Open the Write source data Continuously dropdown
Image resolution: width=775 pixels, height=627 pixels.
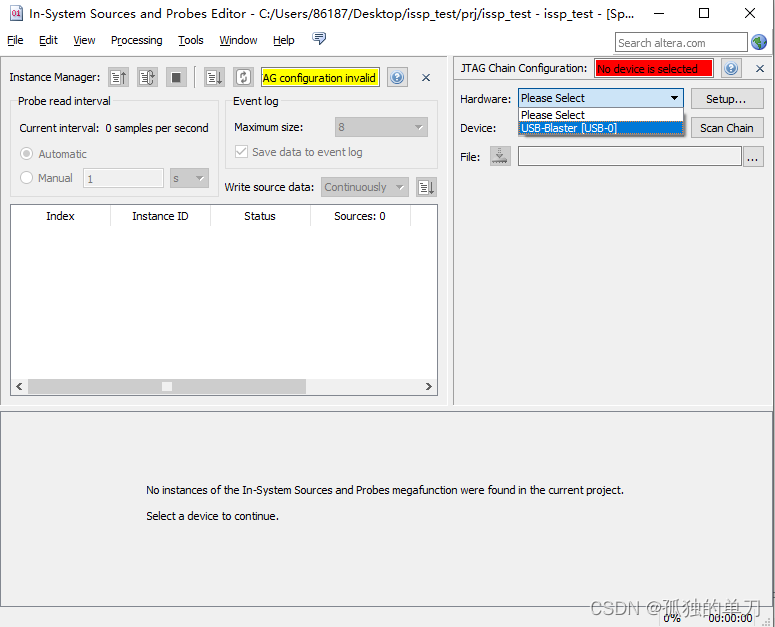[x=365, y=187]
